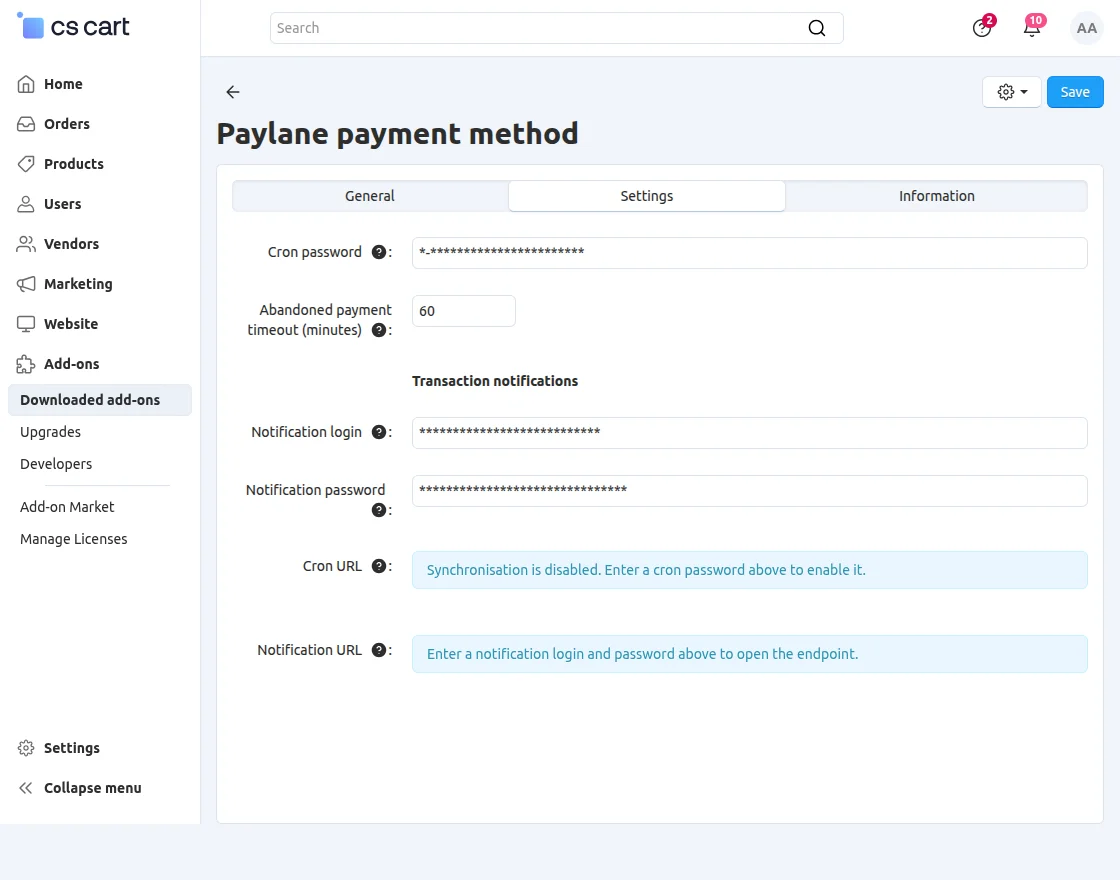This screenshot has height=880, width=1120.
Task: Select the Settings tab
Action: tap(646, 196)
